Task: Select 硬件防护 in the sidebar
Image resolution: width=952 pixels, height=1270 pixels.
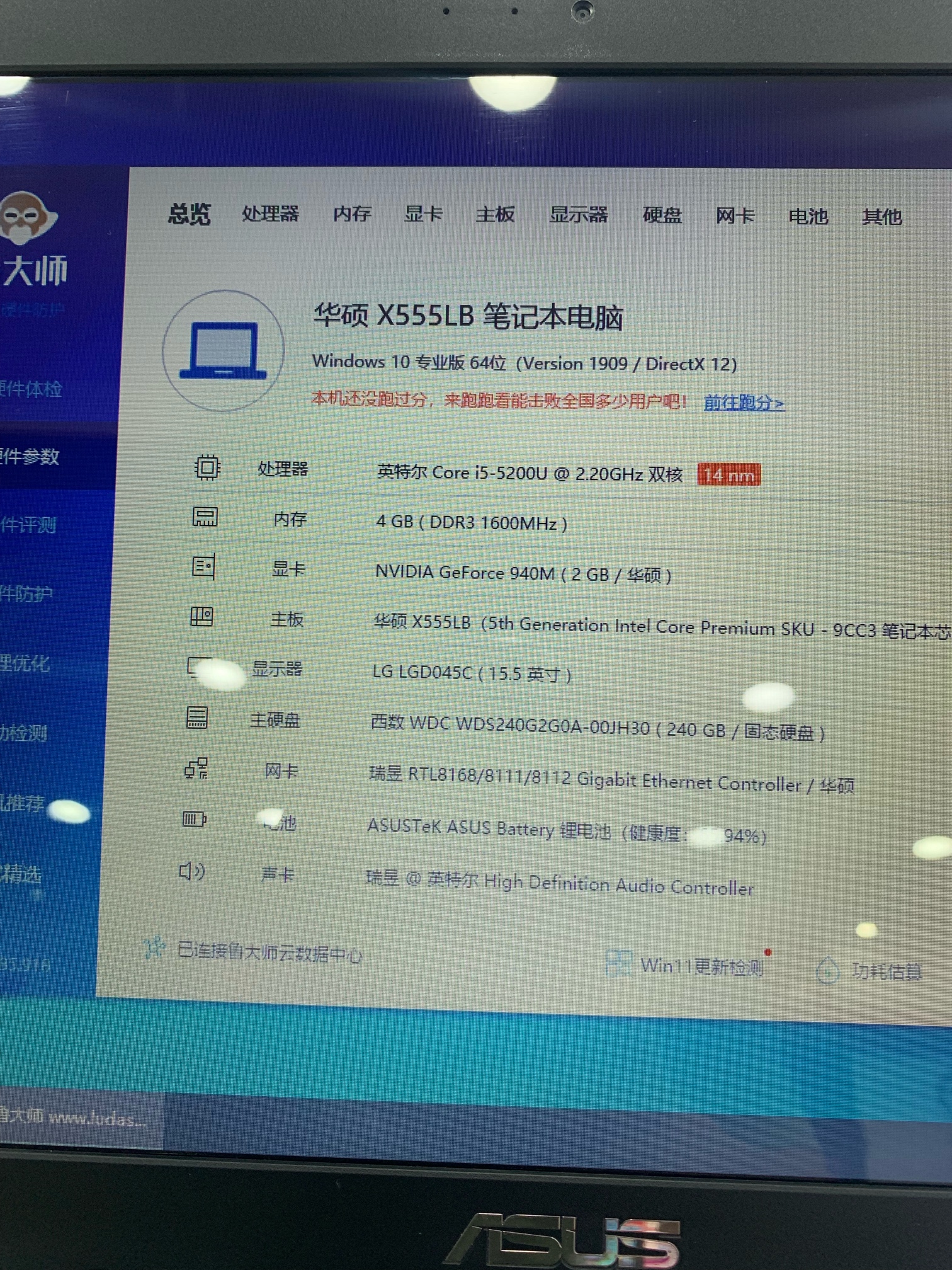Action: pos(26,593)
